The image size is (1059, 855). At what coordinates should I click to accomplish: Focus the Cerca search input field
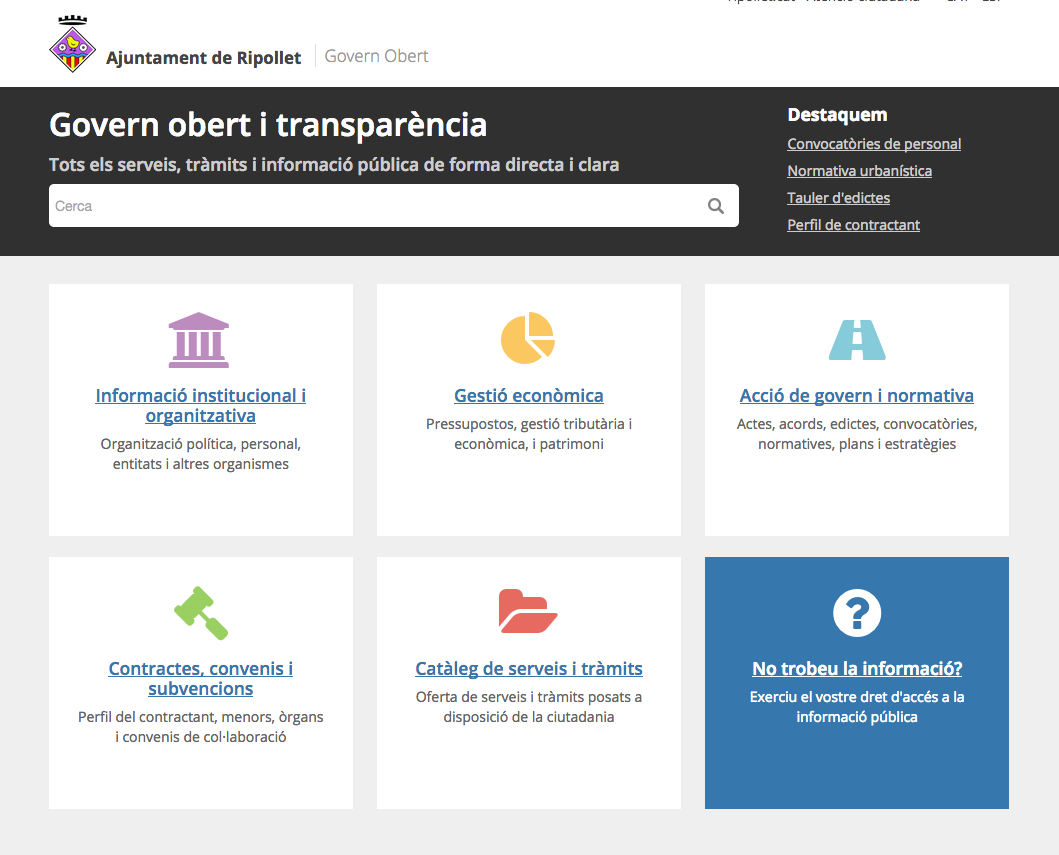click(x=370, y=206)
